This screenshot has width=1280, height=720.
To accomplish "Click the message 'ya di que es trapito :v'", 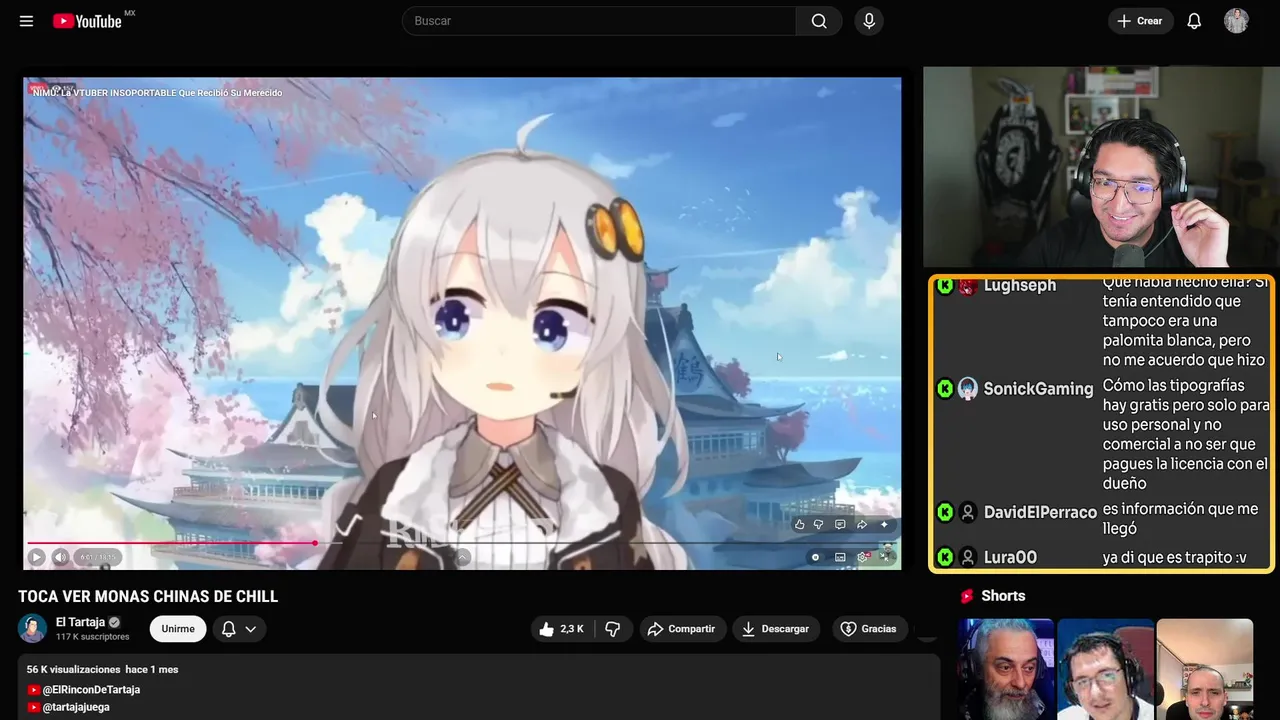I will [x=1174, y=557].
